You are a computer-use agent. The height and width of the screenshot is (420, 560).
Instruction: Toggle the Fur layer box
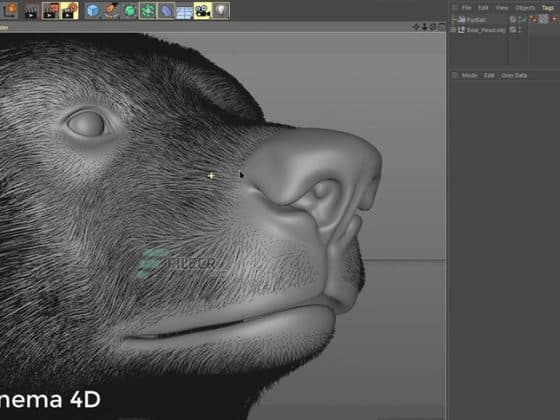point(513,20)
